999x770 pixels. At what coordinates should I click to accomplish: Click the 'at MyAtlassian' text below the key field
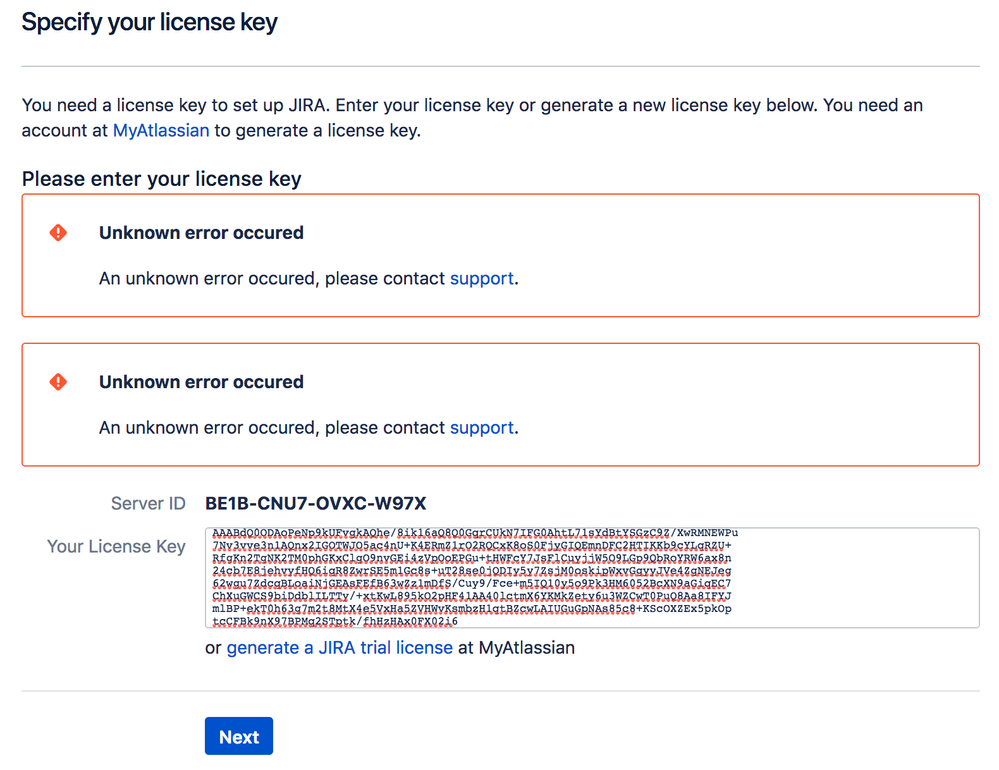[x=517, y=648]
